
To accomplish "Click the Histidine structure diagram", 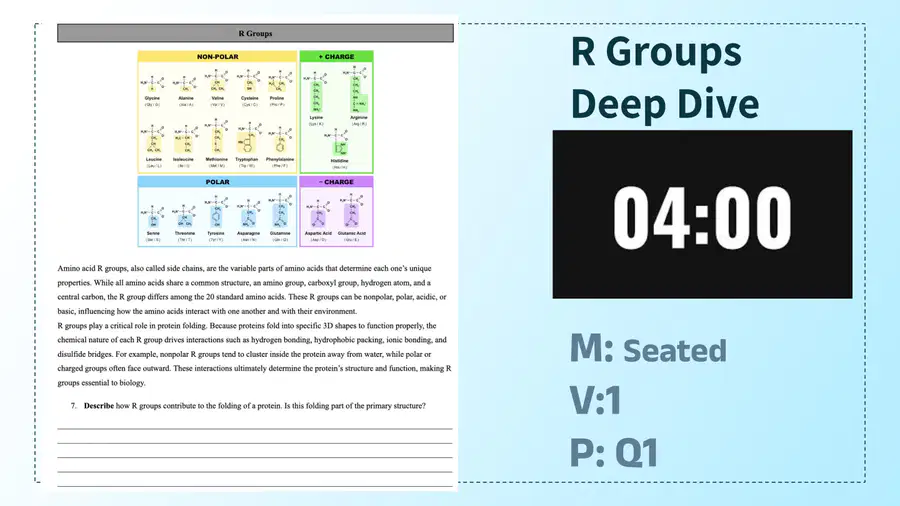I will [338, 142].
